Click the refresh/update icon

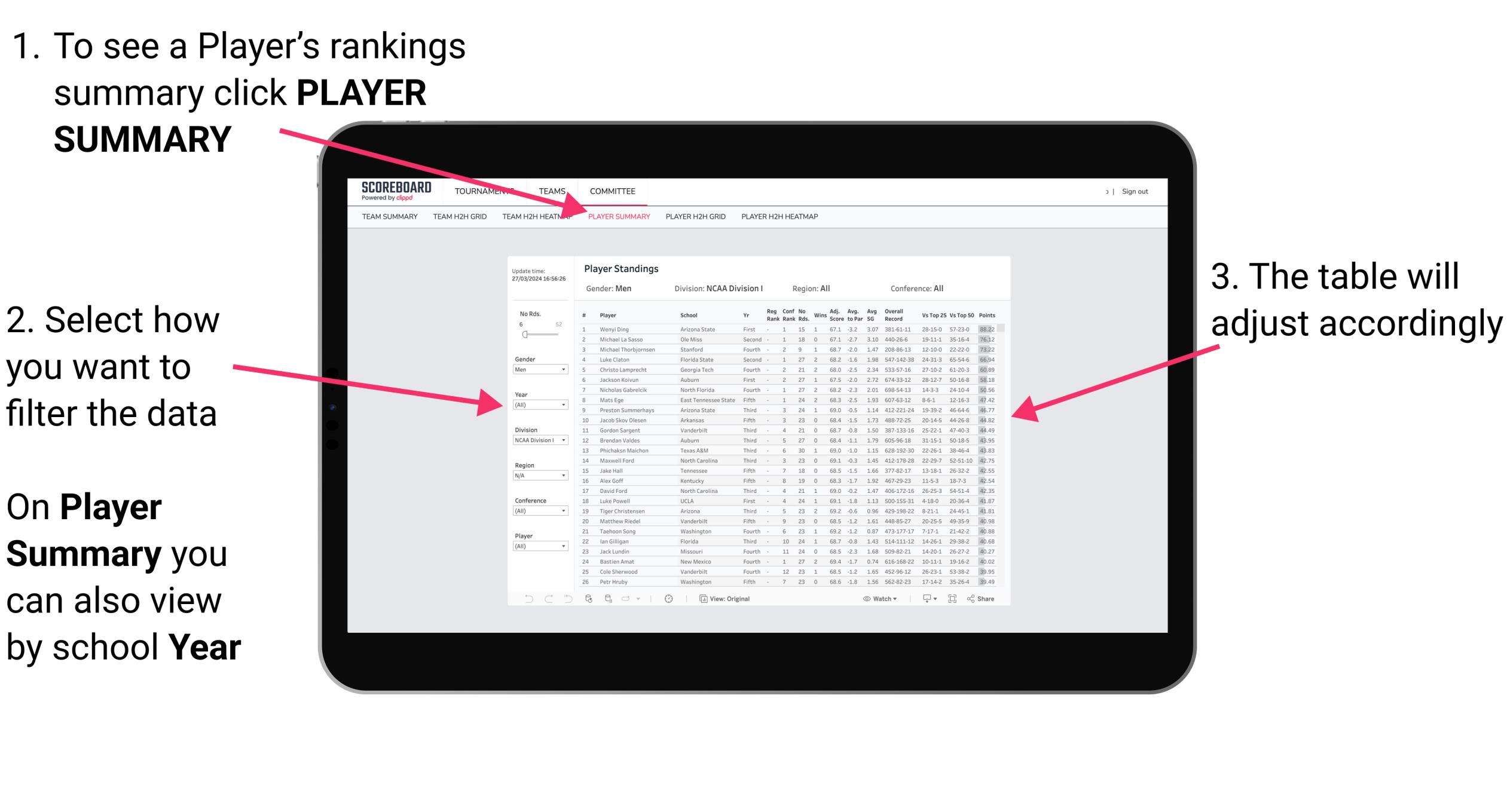click(589, 598)
